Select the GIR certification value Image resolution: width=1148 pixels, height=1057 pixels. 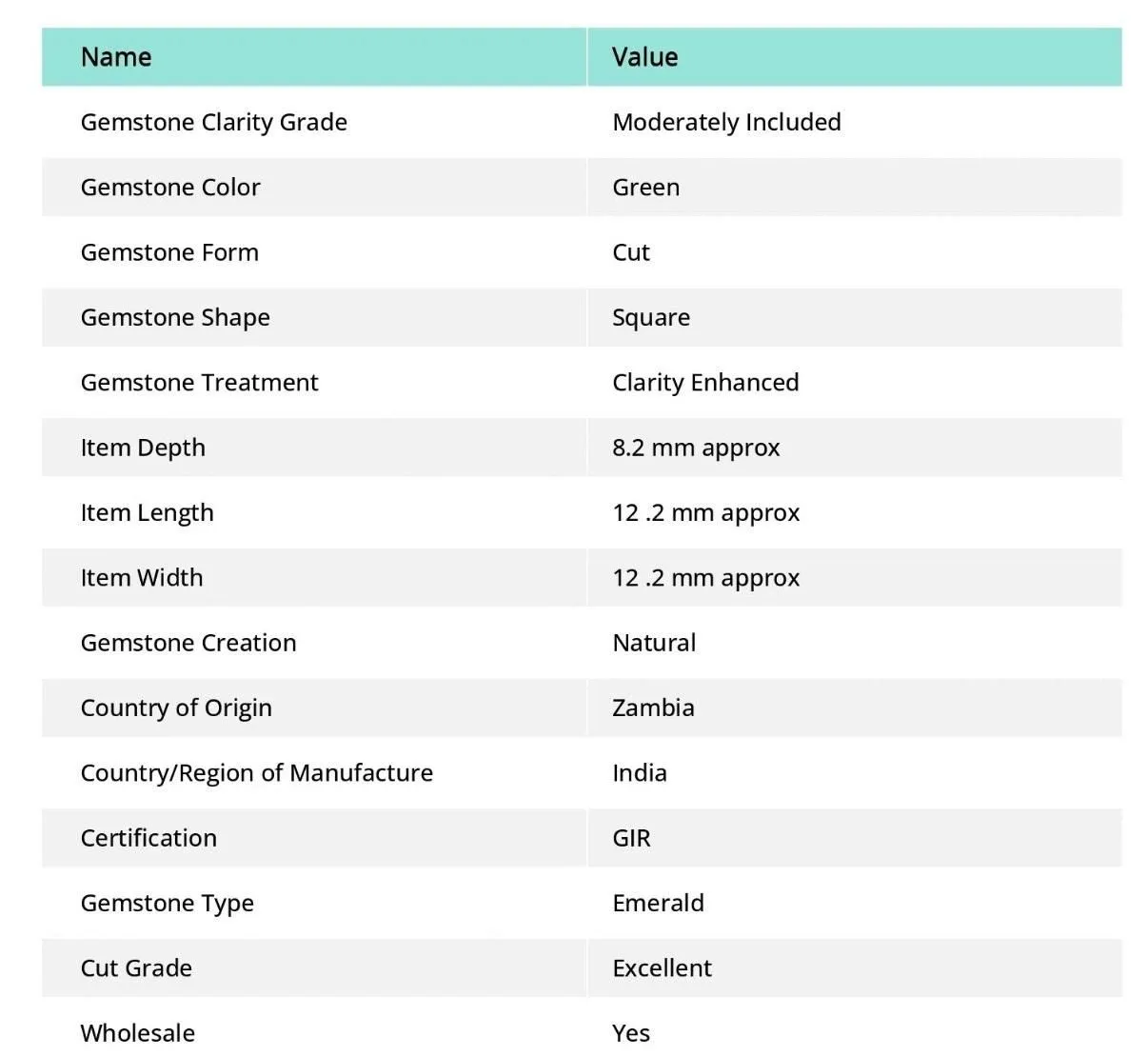[631, 838]
